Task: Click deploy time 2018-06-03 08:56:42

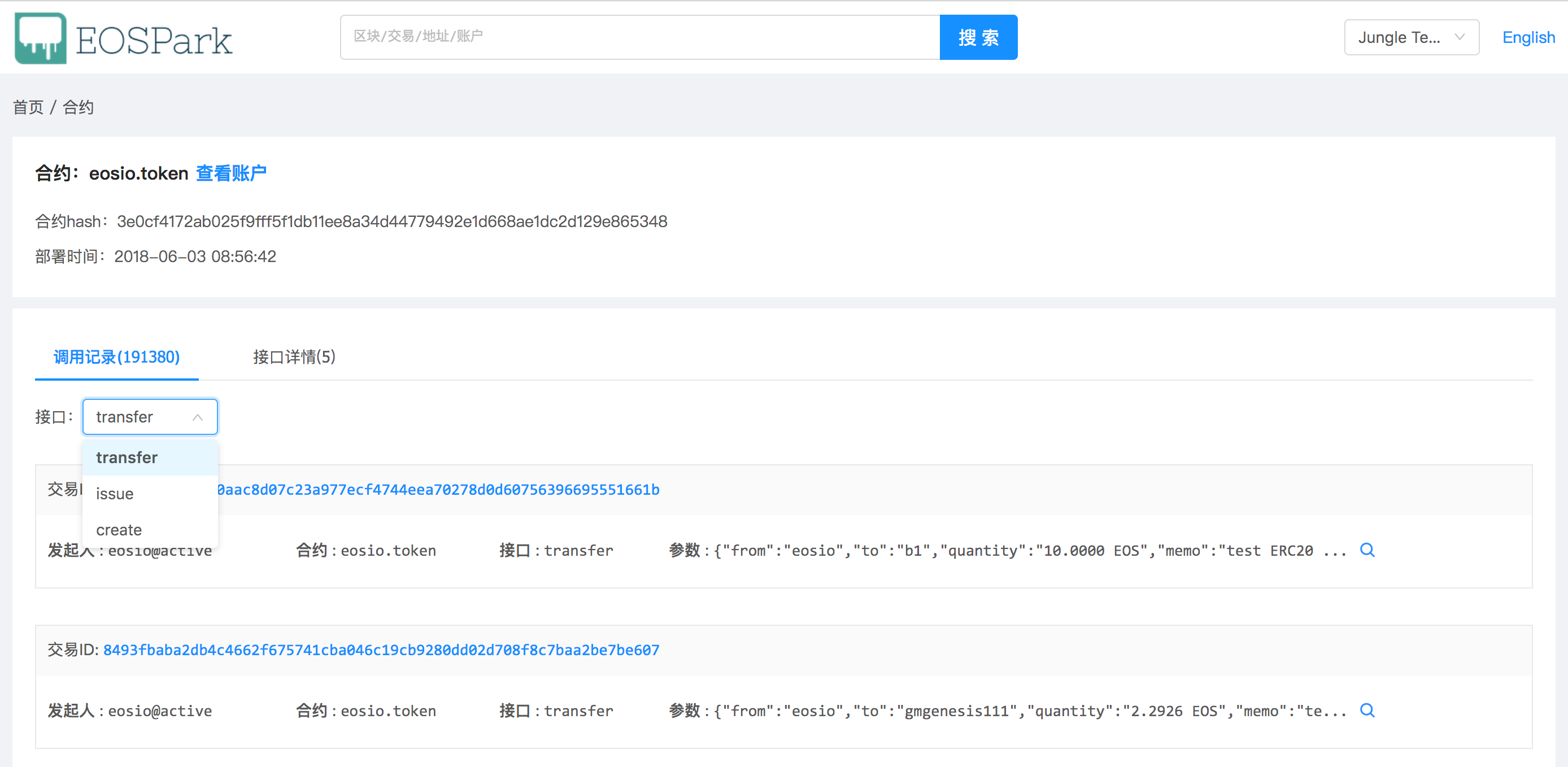Action: pyautogui.click(x=195, y=257)
